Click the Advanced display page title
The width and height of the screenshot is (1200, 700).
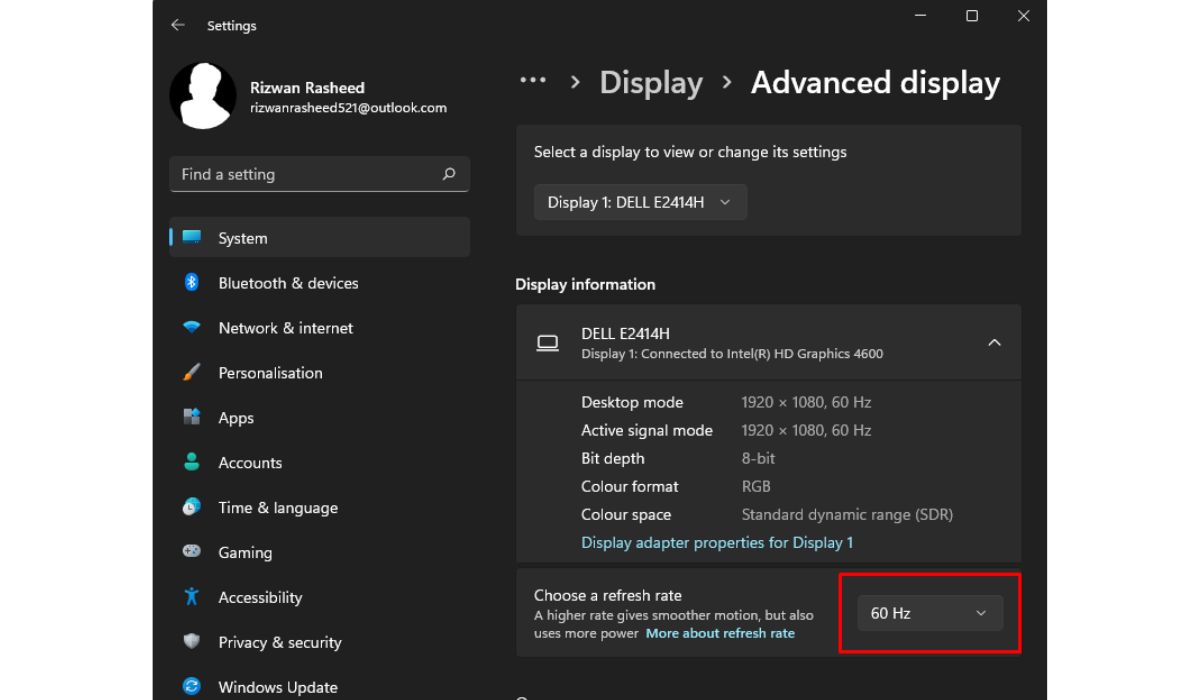(x=875, y=83)
